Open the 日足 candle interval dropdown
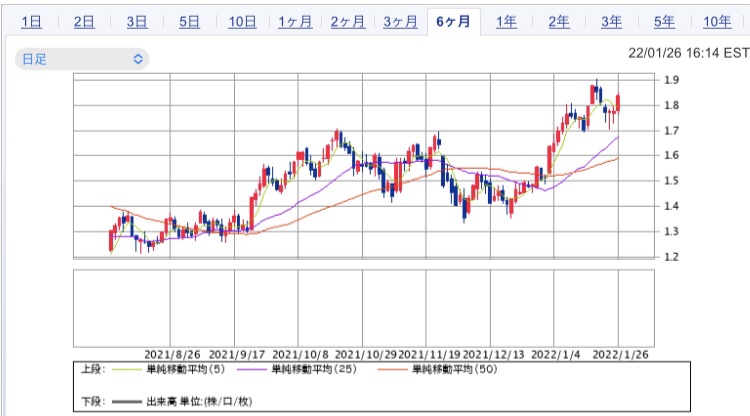Viewport: 750px width, 416px height. point(82,60)
